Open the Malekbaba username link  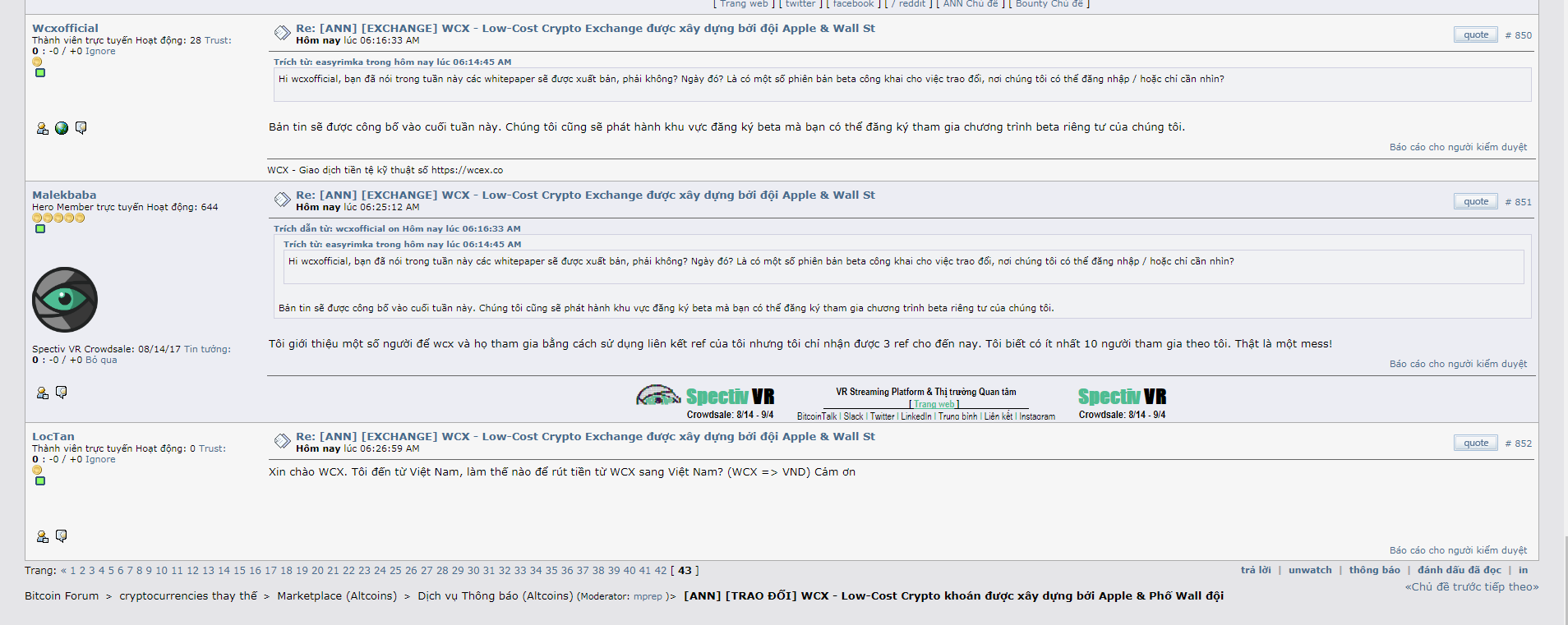(64, 195)
